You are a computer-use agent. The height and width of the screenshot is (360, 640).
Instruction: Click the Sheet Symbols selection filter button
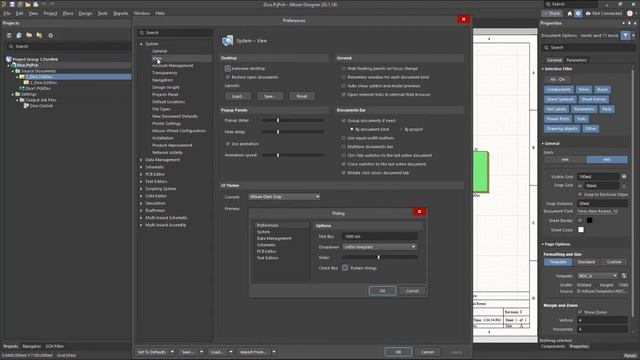pos(560,99)
